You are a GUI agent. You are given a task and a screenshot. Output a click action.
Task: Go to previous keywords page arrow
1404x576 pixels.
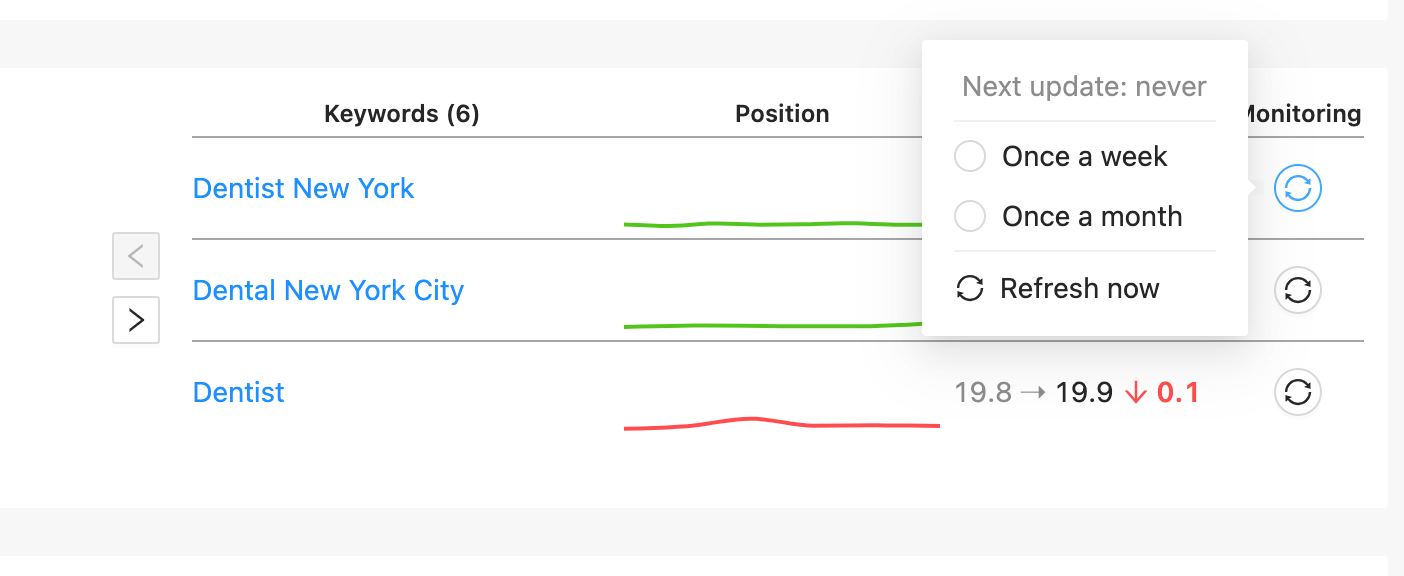[136, 257]
